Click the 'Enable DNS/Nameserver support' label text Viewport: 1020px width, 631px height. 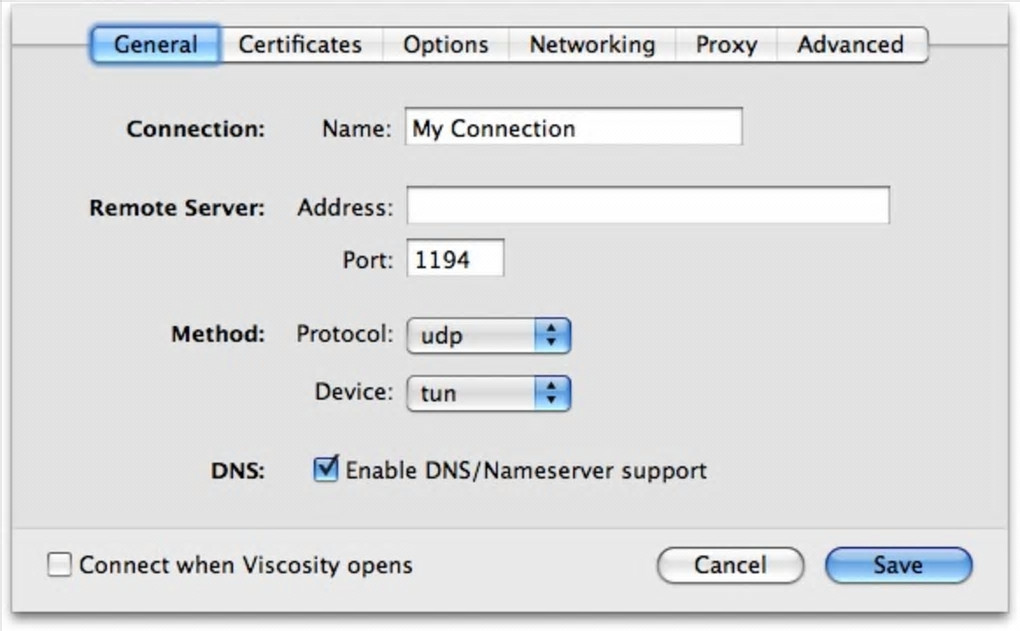(x=526, y=470)
